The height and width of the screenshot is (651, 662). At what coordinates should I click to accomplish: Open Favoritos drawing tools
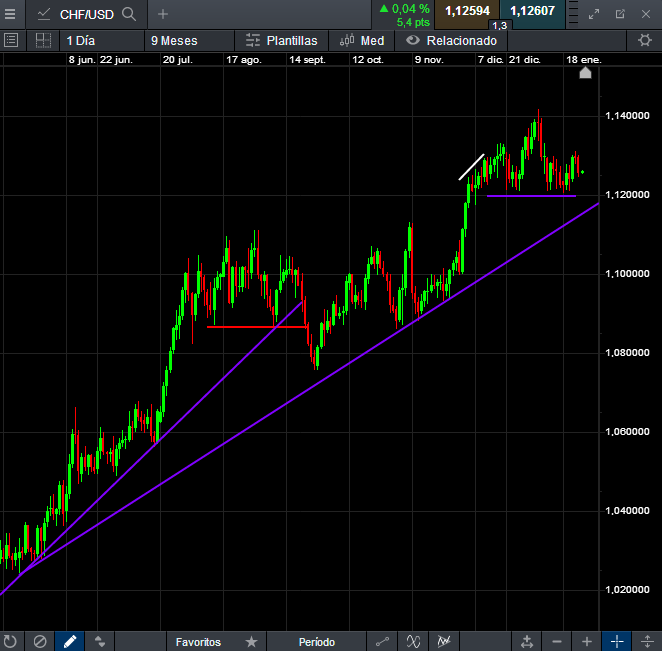tap(198, 642)
